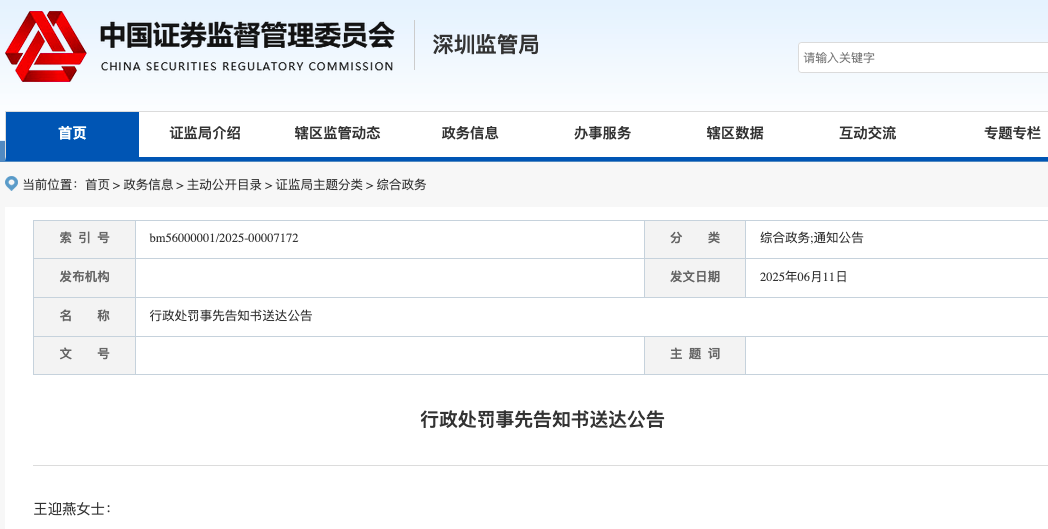Open the 证监局介绍 menu item

tap(205, 134)
